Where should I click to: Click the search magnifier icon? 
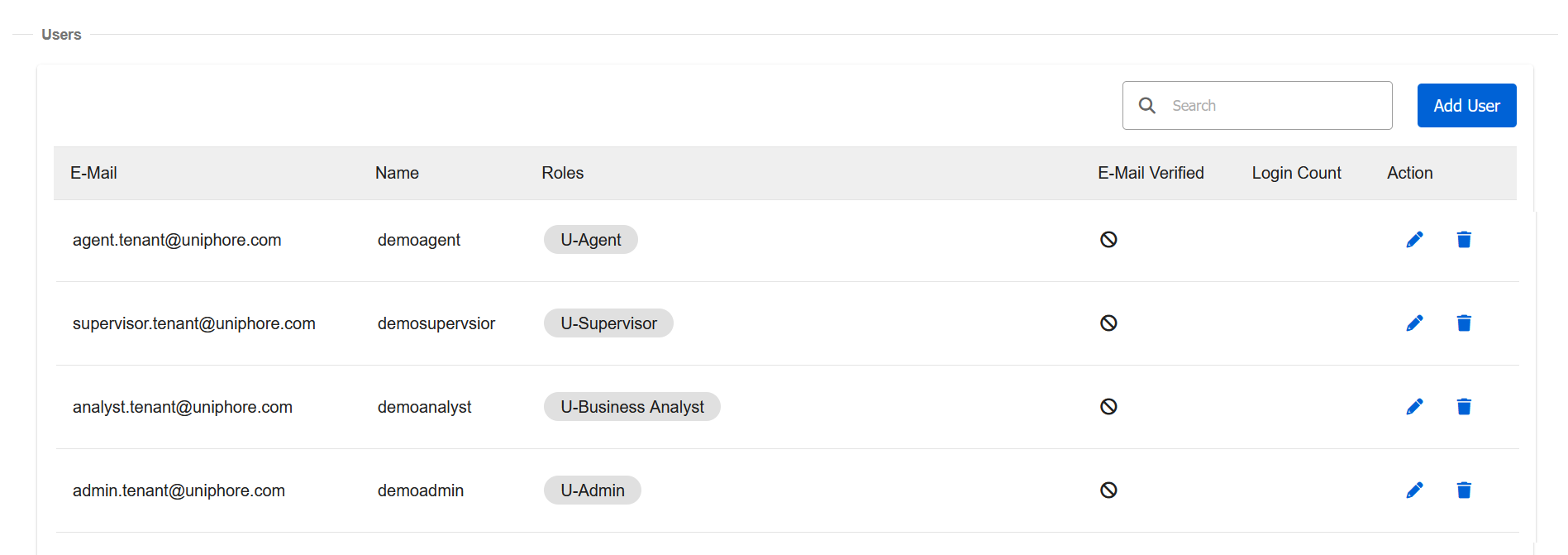tap(1146, 106)
